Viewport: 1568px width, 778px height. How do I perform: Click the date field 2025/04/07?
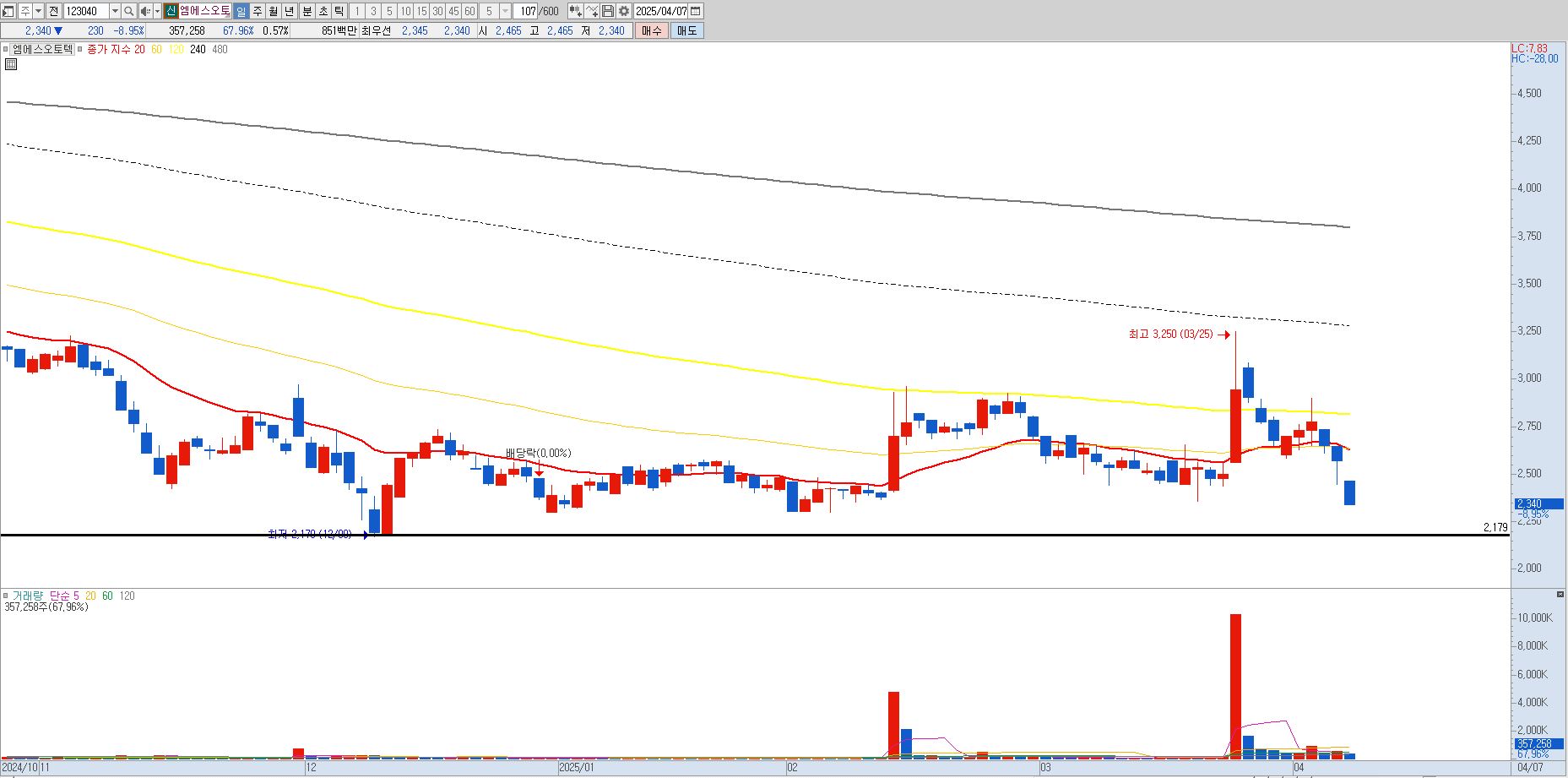[661, 11]
